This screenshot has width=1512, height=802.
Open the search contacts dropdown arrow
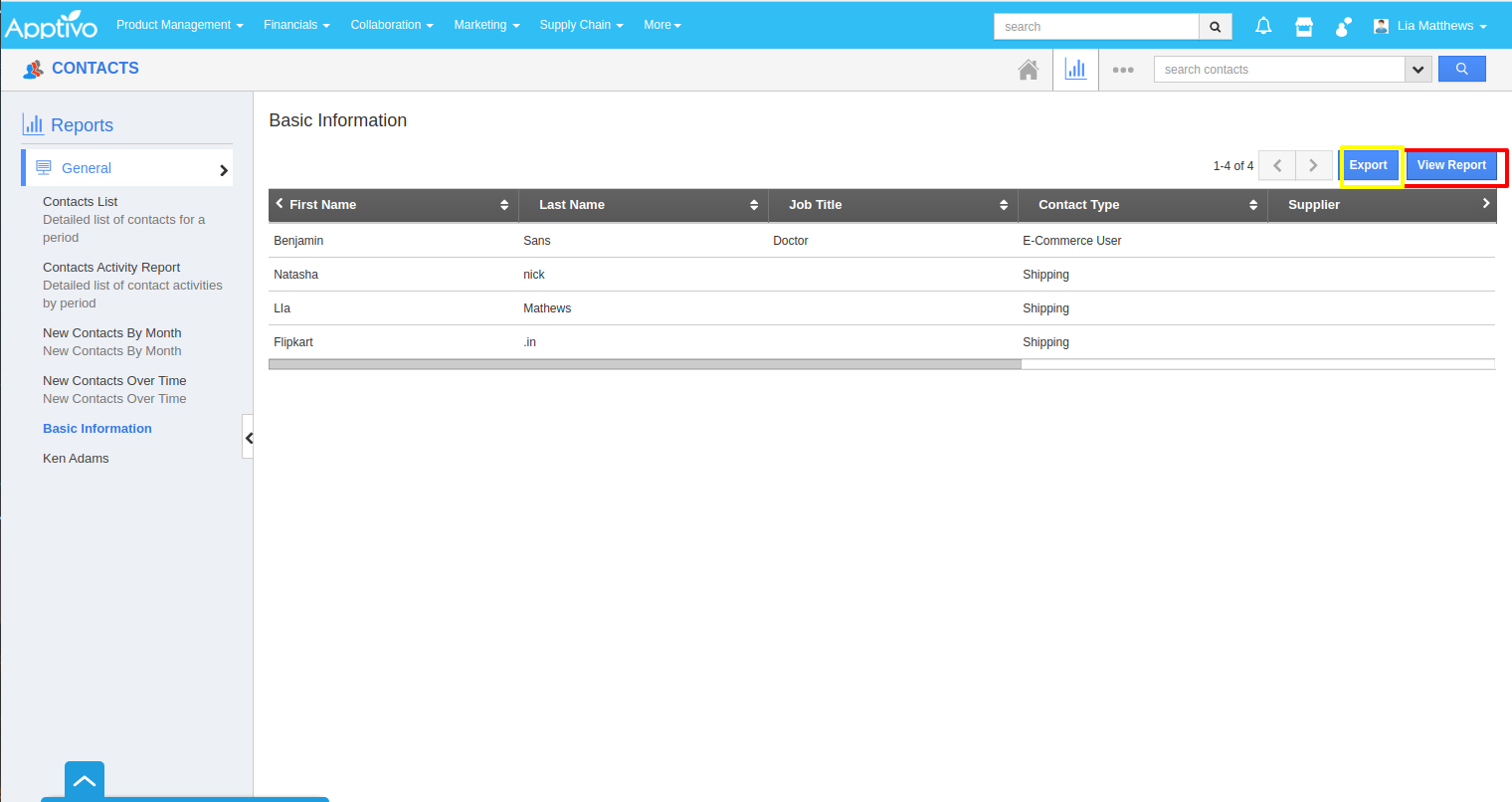tap(1418, 70)
